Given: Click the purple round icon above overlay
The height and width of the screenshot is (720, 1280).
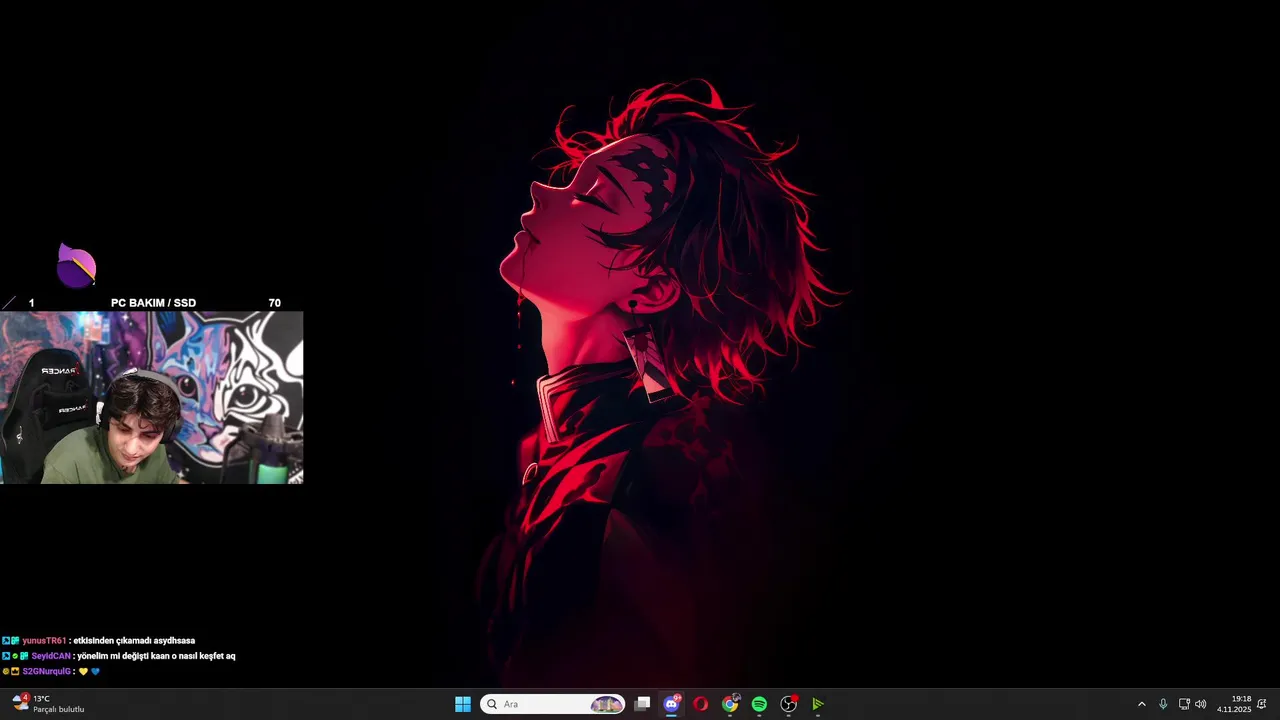Looking at the screenshot, I should click(x=76, y=265).
